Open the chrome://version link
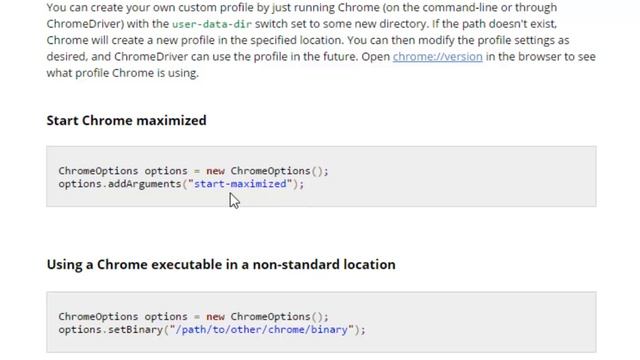Image resolution: width=640 pixels, height=360 pixels. pyautogui.click(x=438, y=57)
